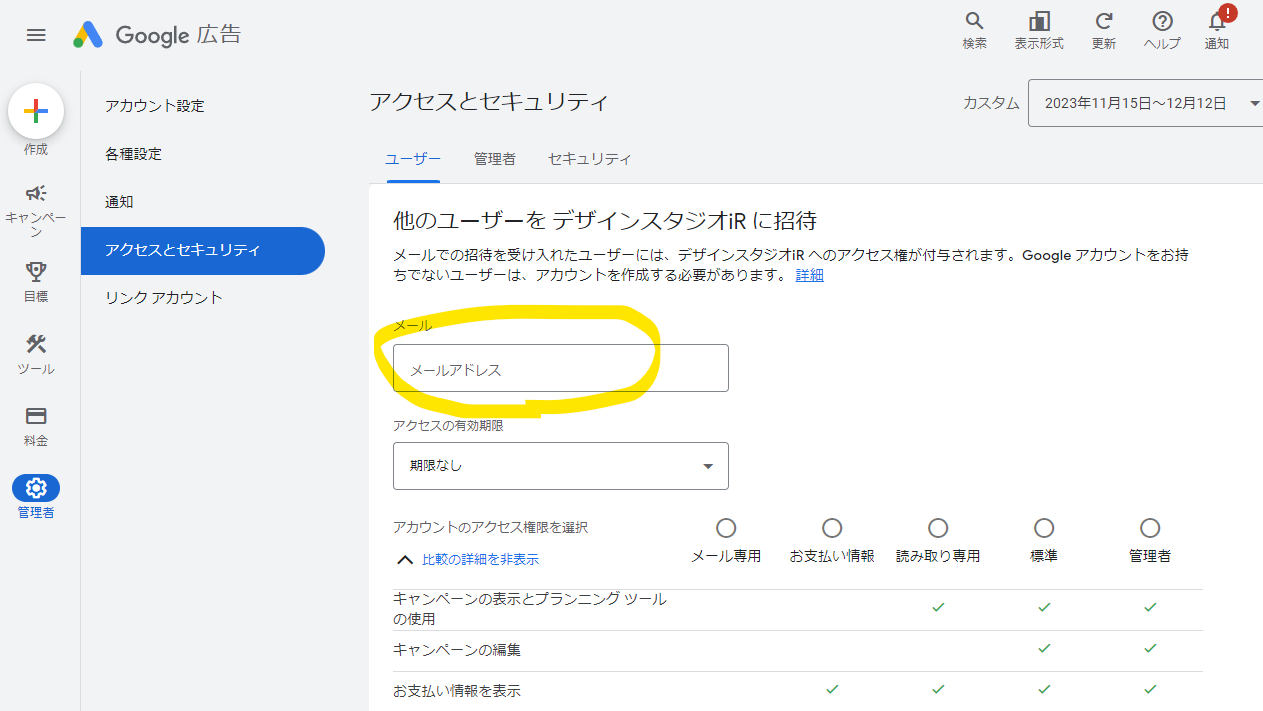Image resolution: width=1263 pixels, height=711 pixels.
Task: Open リンク アカウント in the side menu
Action: click(164, 298)
